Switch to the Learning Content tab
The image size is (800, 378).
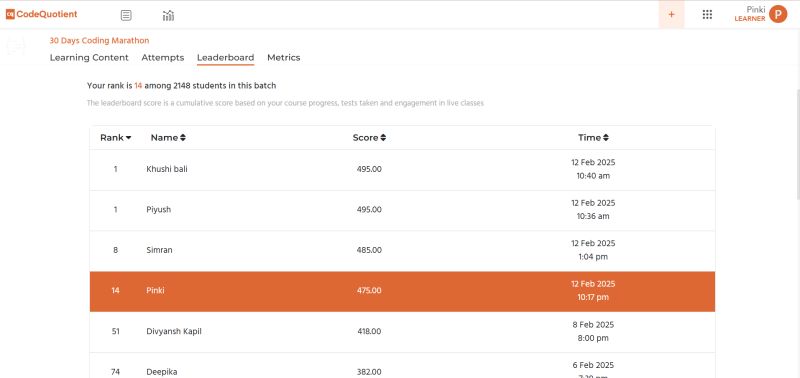tap(89, 58)
